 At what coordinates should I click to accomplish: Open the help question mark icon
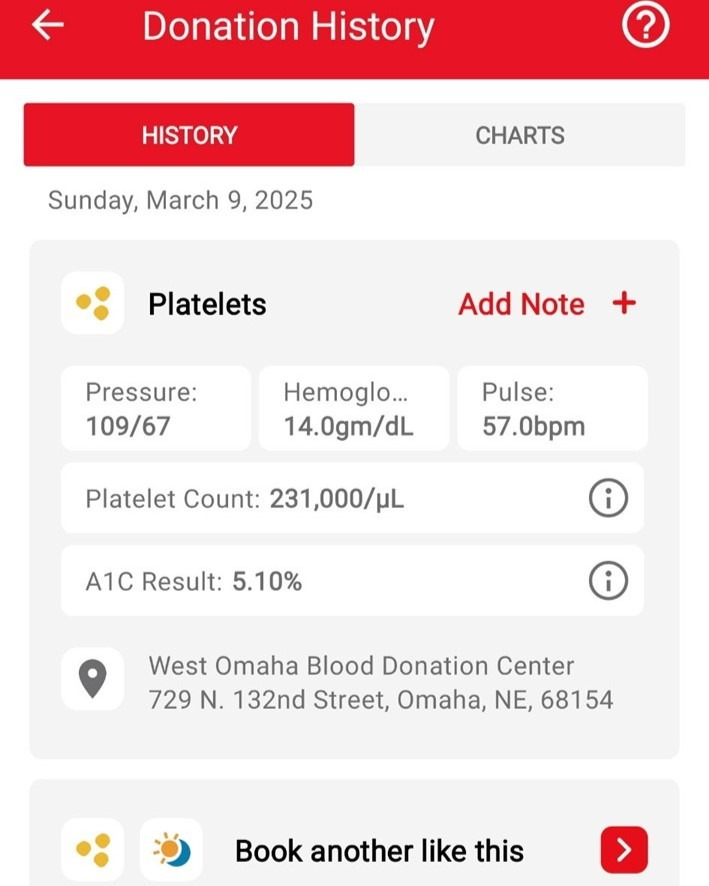point(645,26)
